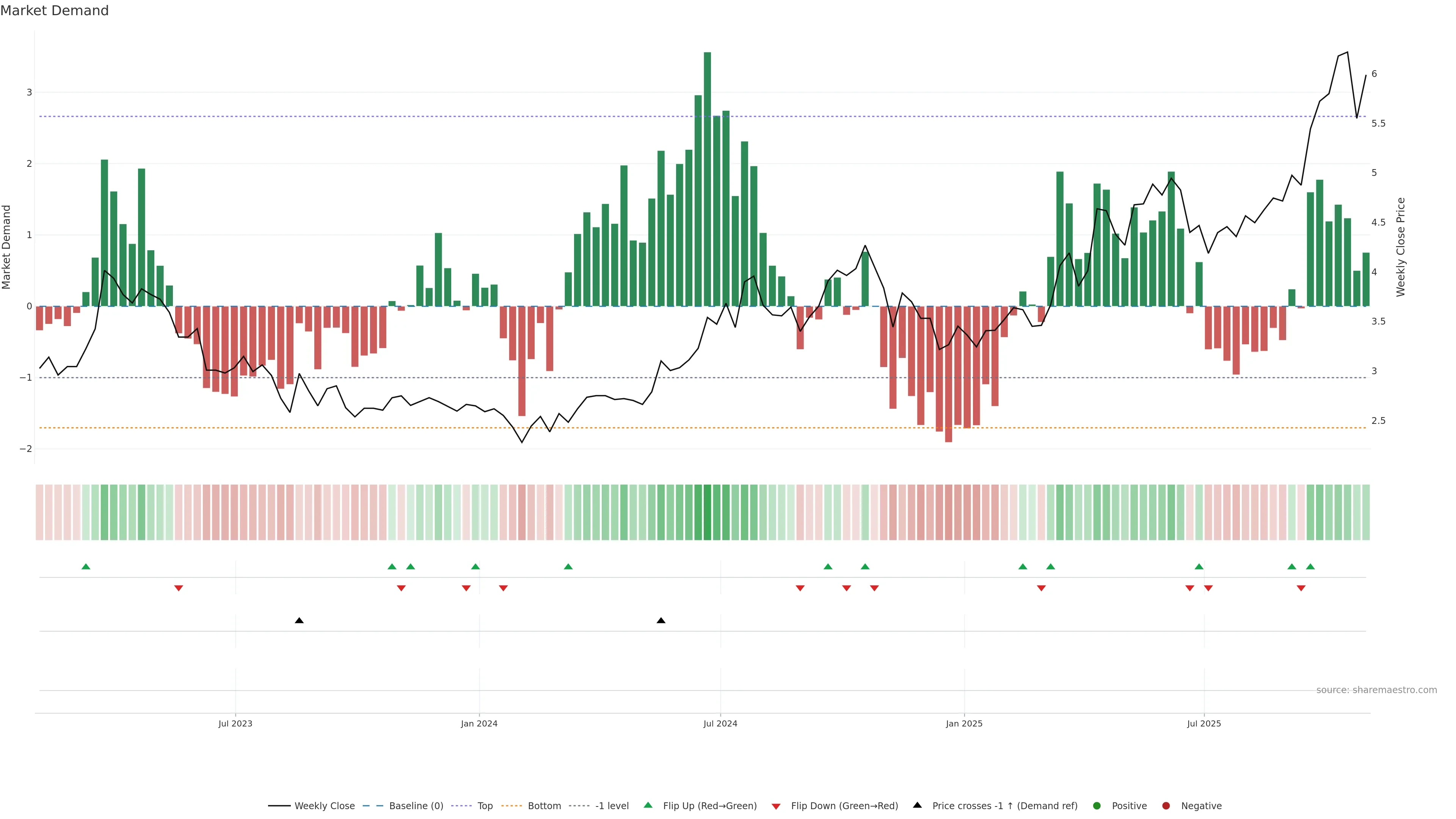The width and height of the screenshot is (1456, 819).
Task: Click the first black price-cross triangle marker
Action: 300,621
